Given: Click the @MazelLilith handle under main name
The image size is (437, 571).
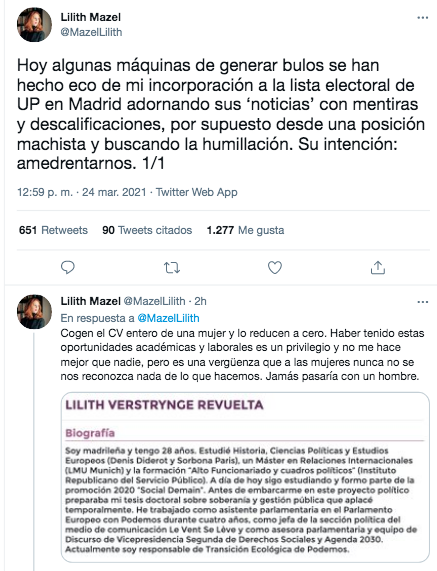Looking at the screenshot, I should tap(91, 32).
